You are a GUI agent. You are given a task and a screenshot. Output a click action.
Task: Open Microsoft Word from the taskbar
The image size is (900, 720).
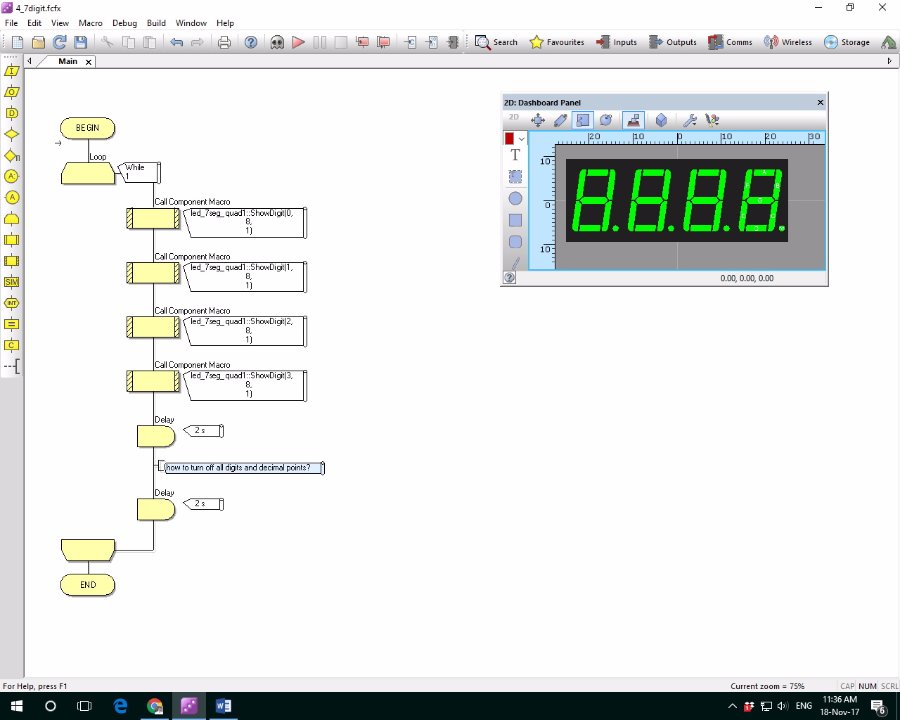click(223, 706)
